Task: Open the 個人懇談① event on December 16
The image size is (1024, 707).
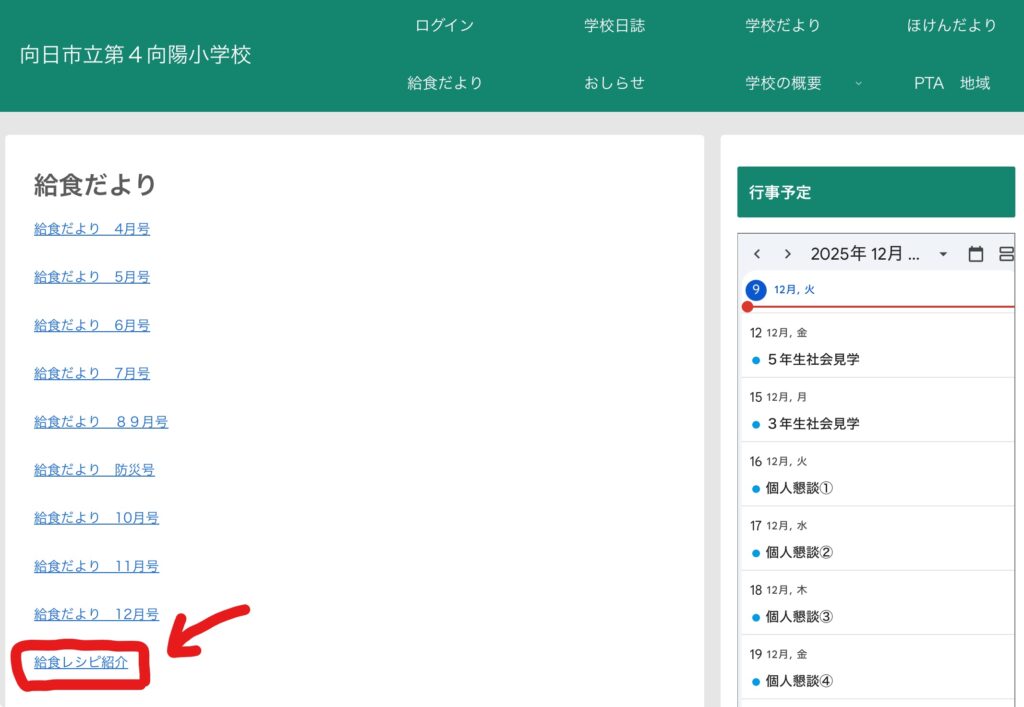Action: (799, 488)
